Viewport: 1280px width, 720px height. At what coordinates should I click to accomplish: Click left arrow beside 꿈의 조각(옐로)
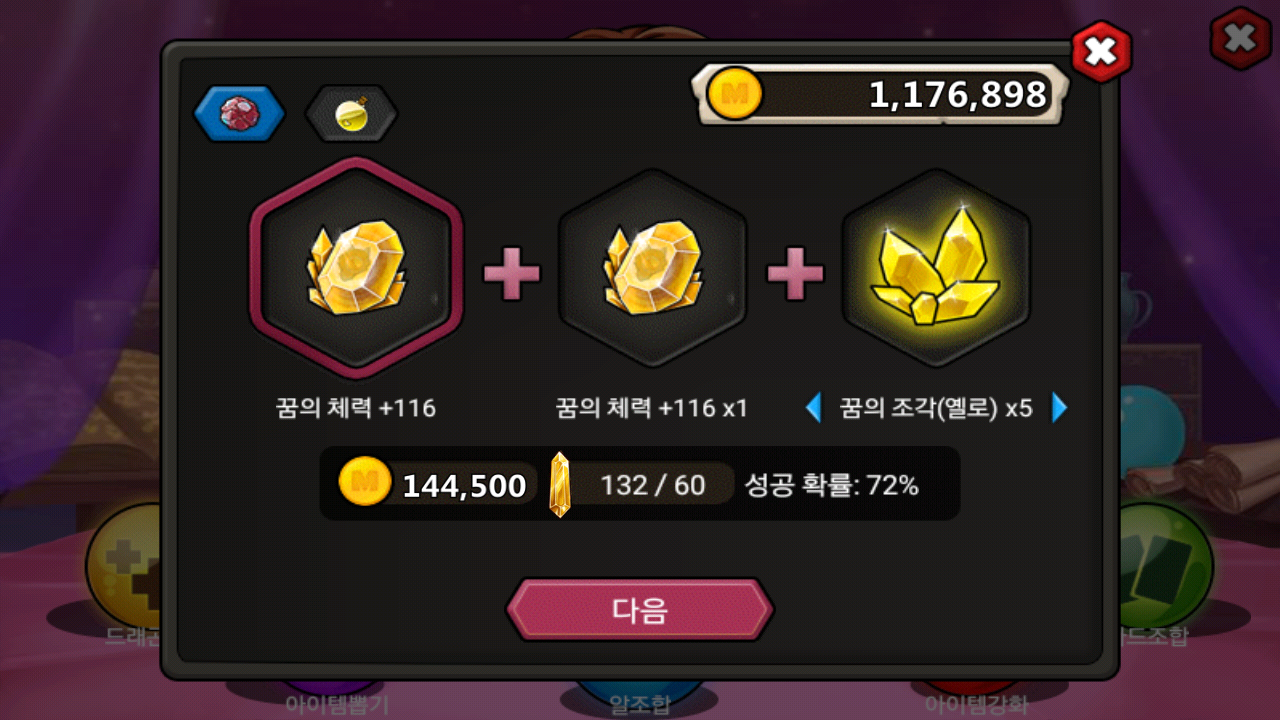tap(814, 407)
